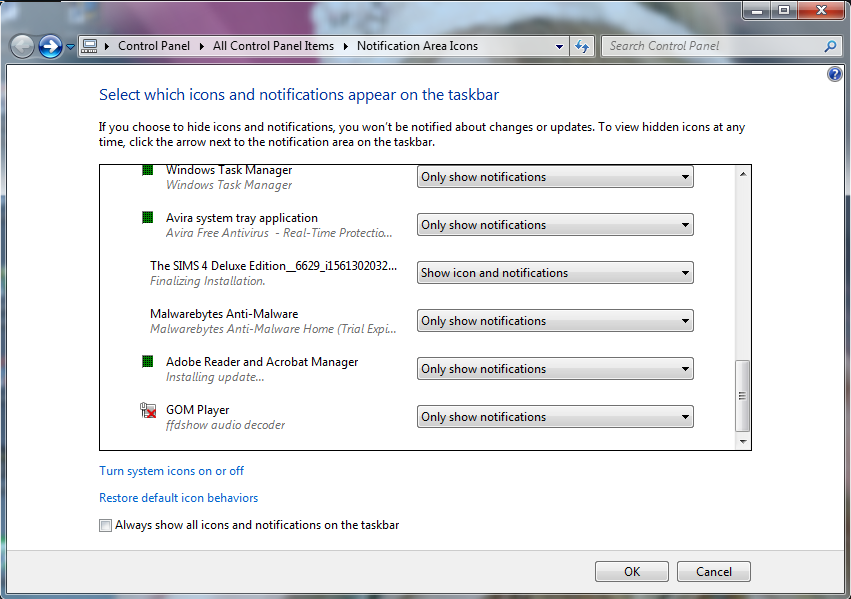Click the Avira system tray application icon
The height and width of the screenshot is (599, 851).
[x=148, y=218]
